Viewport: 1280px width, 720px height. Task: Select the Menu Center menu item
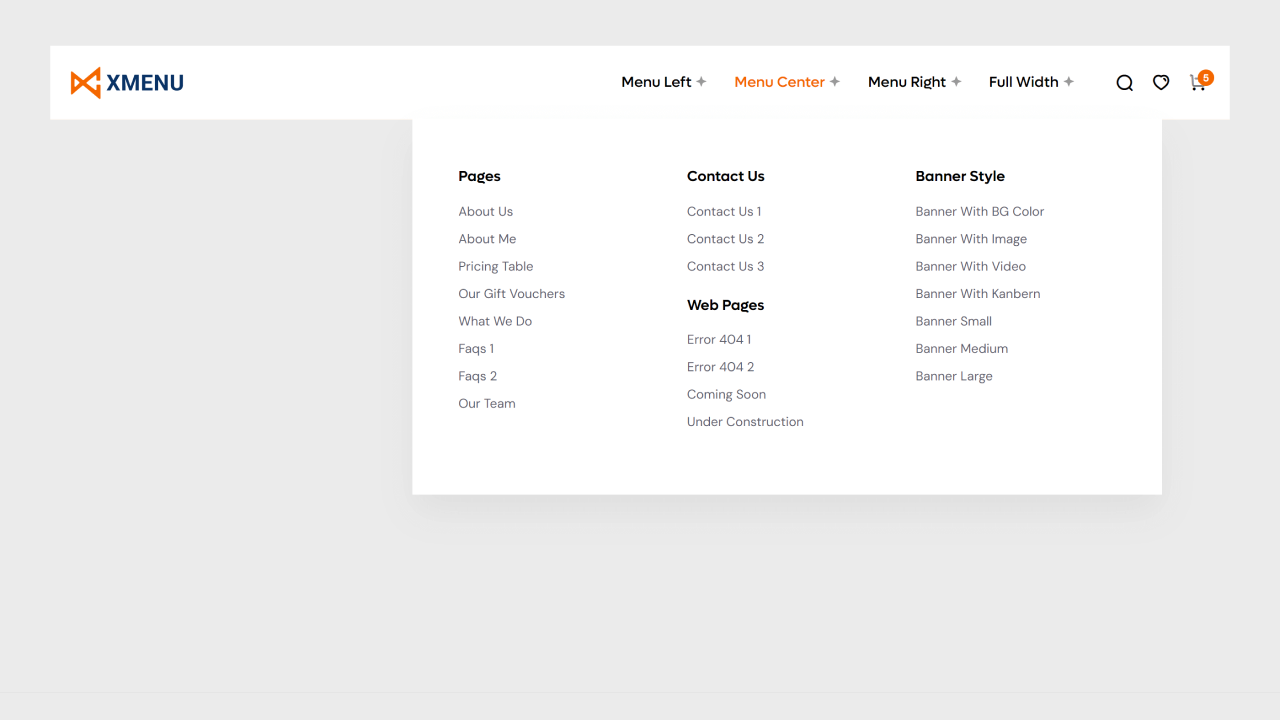(x=780, y=82)
